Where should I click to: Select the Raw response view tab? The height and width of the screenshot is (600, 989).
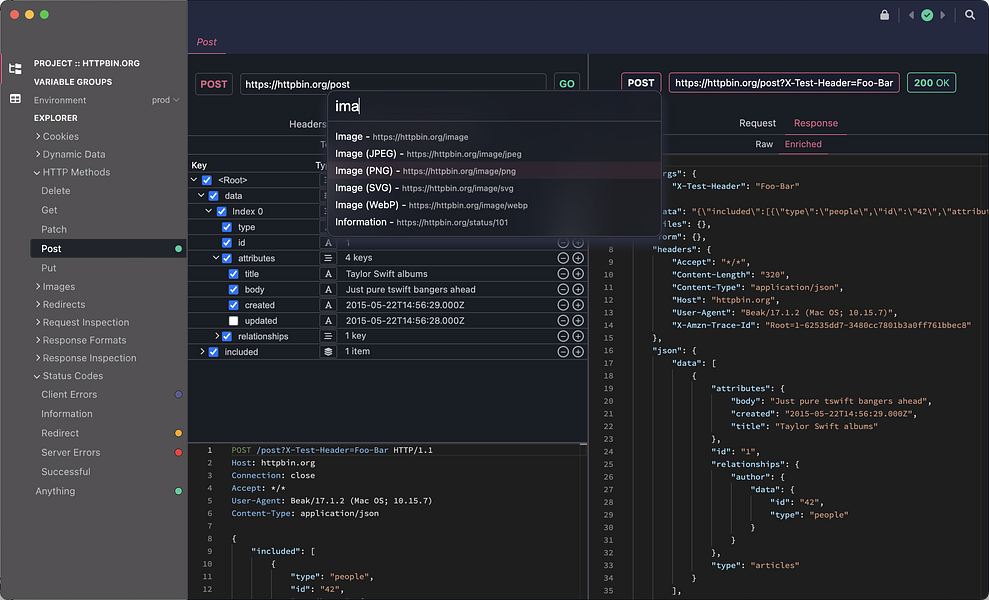tap(763, 144)
